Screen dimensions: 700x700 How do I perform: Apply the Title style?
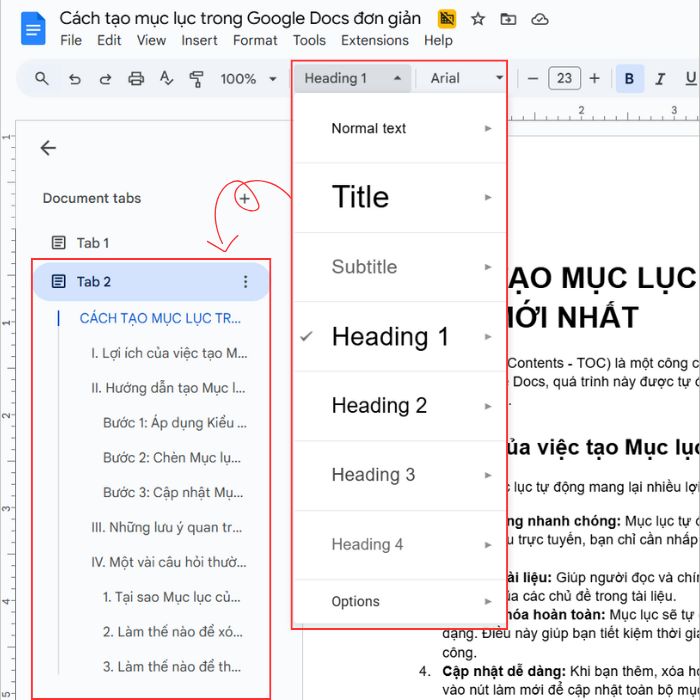tap(400, 198)
